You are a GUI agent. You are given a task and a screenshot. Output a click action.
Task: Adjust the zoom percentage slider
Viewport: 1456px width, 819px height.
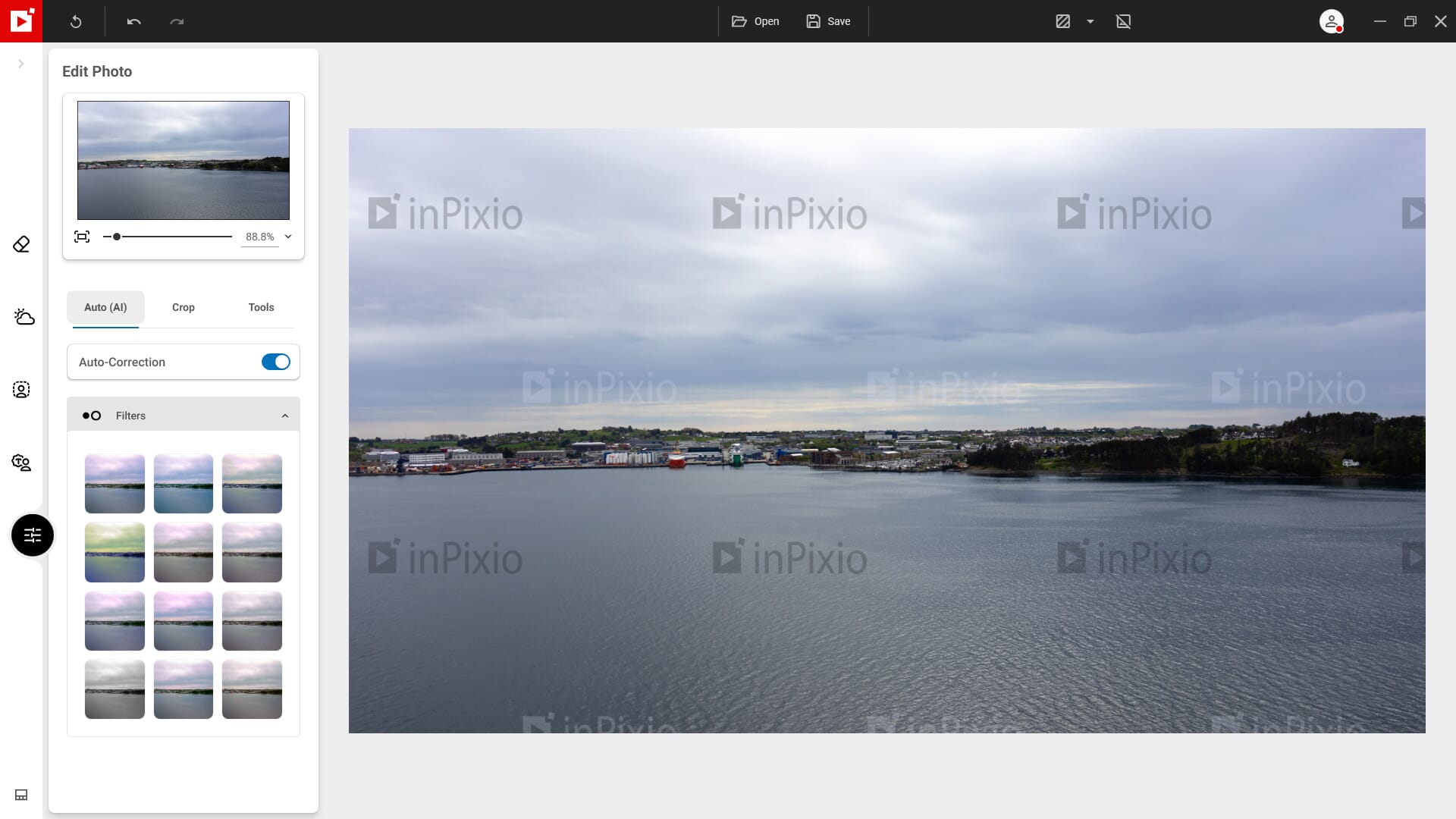pyautogui.click(x=115, y=237)
